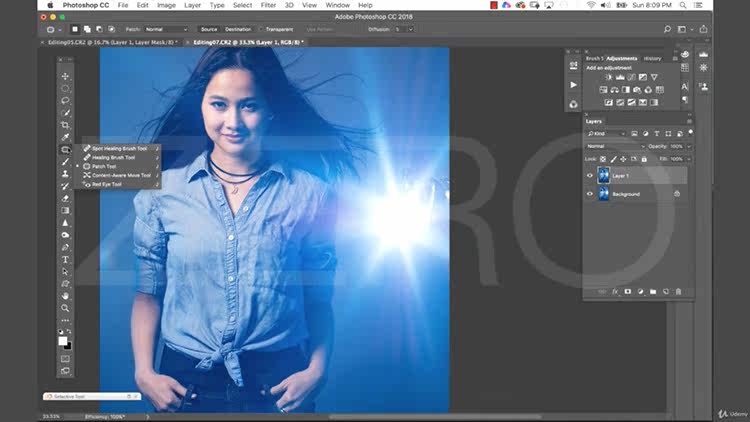This screenshot has width=750, height=422.
Task: Select the Pen tool
Action: click(65, 247)
